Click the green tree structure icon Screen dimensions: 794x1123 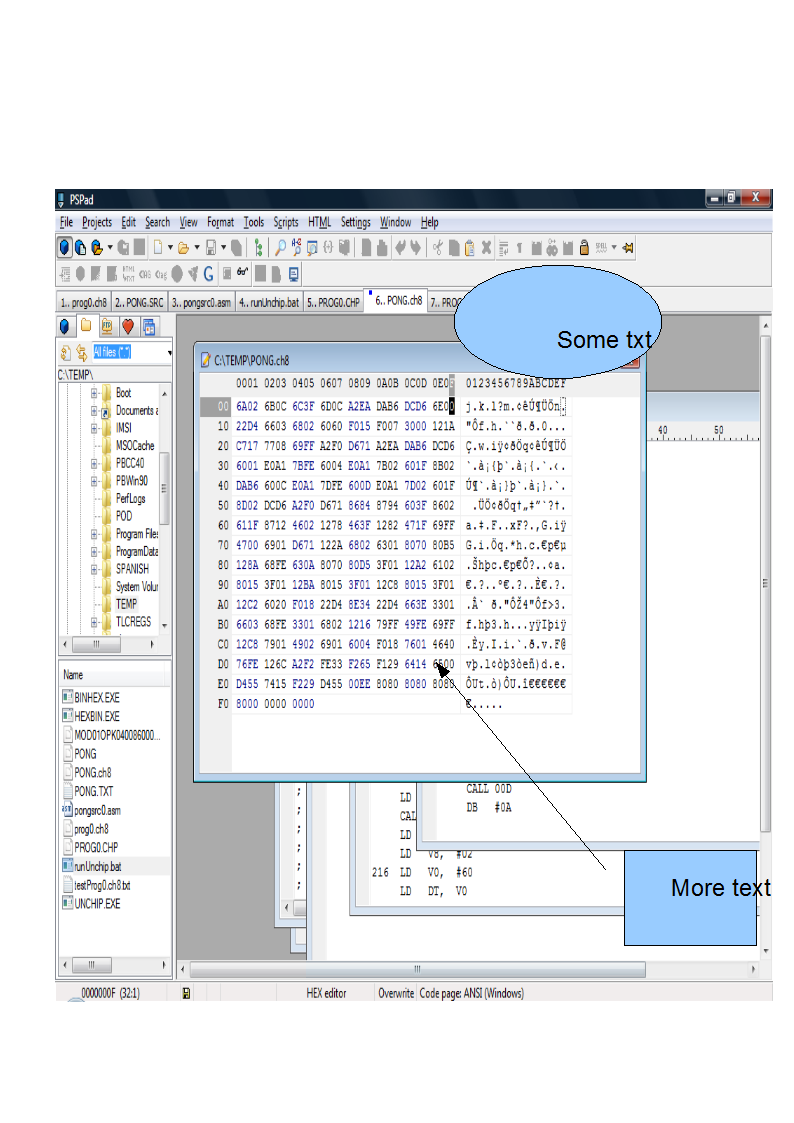[x=258, y=248]
